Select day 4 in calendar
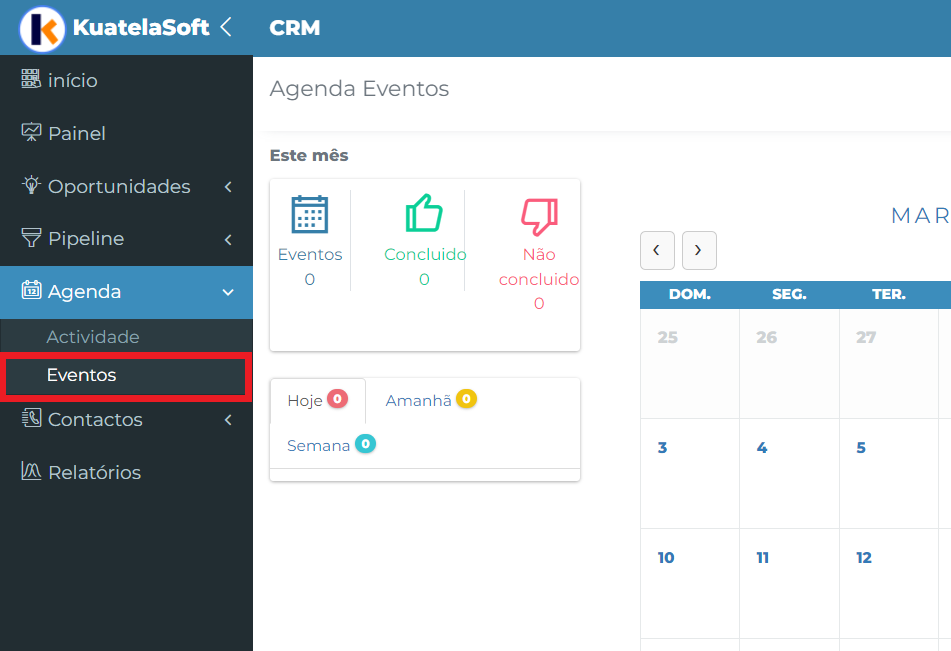 coord(790,473)
